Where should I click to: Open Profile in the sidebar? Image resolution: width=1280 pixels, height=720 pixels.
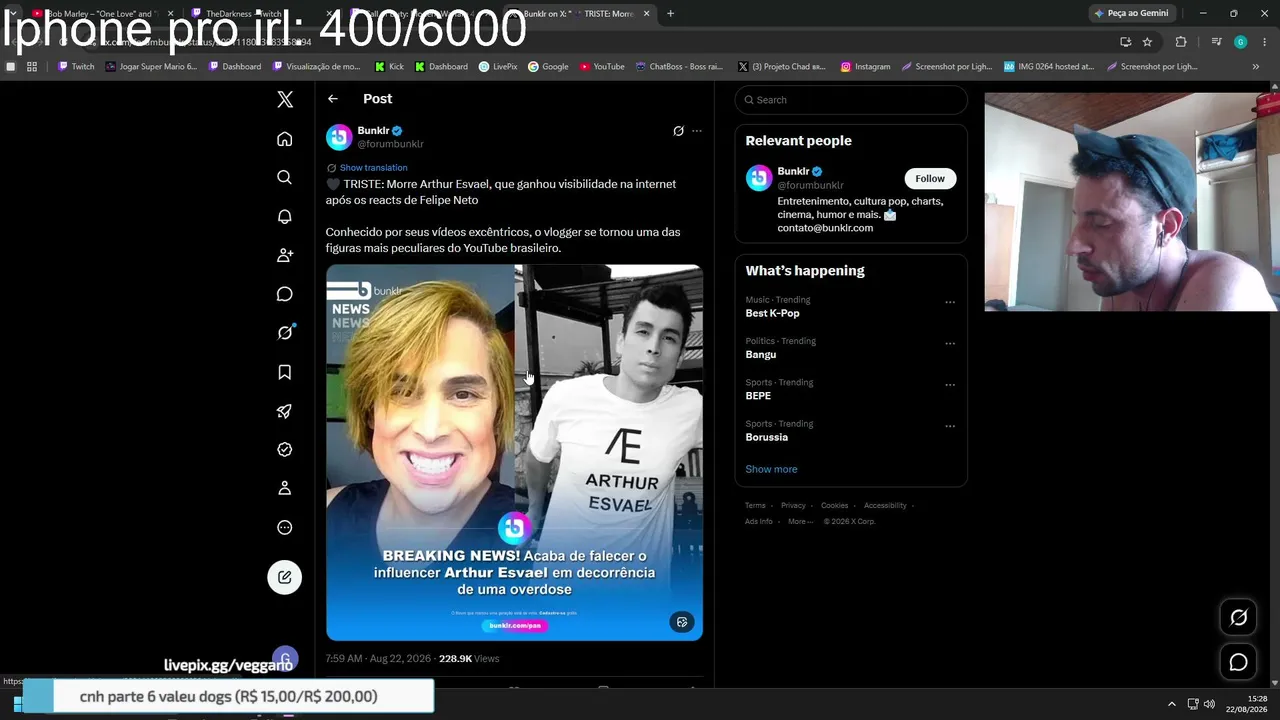click(x=285, y=488)
